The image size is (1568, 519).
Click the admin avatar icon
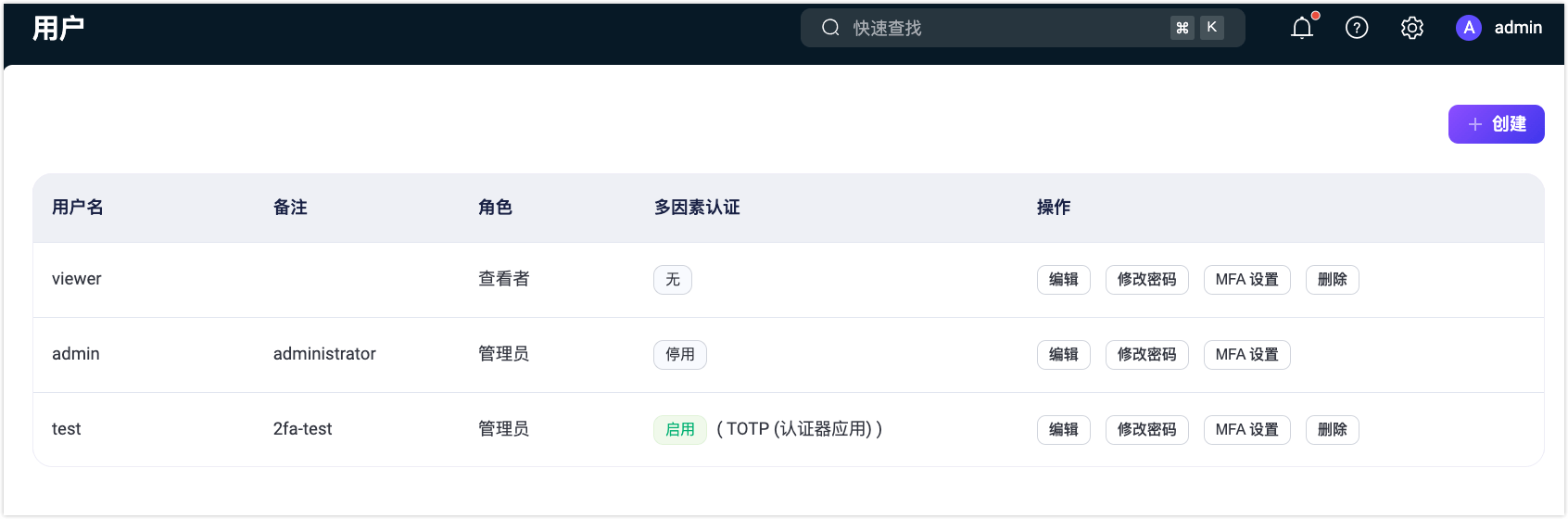pyautogui.click(x=1469, y=28)
